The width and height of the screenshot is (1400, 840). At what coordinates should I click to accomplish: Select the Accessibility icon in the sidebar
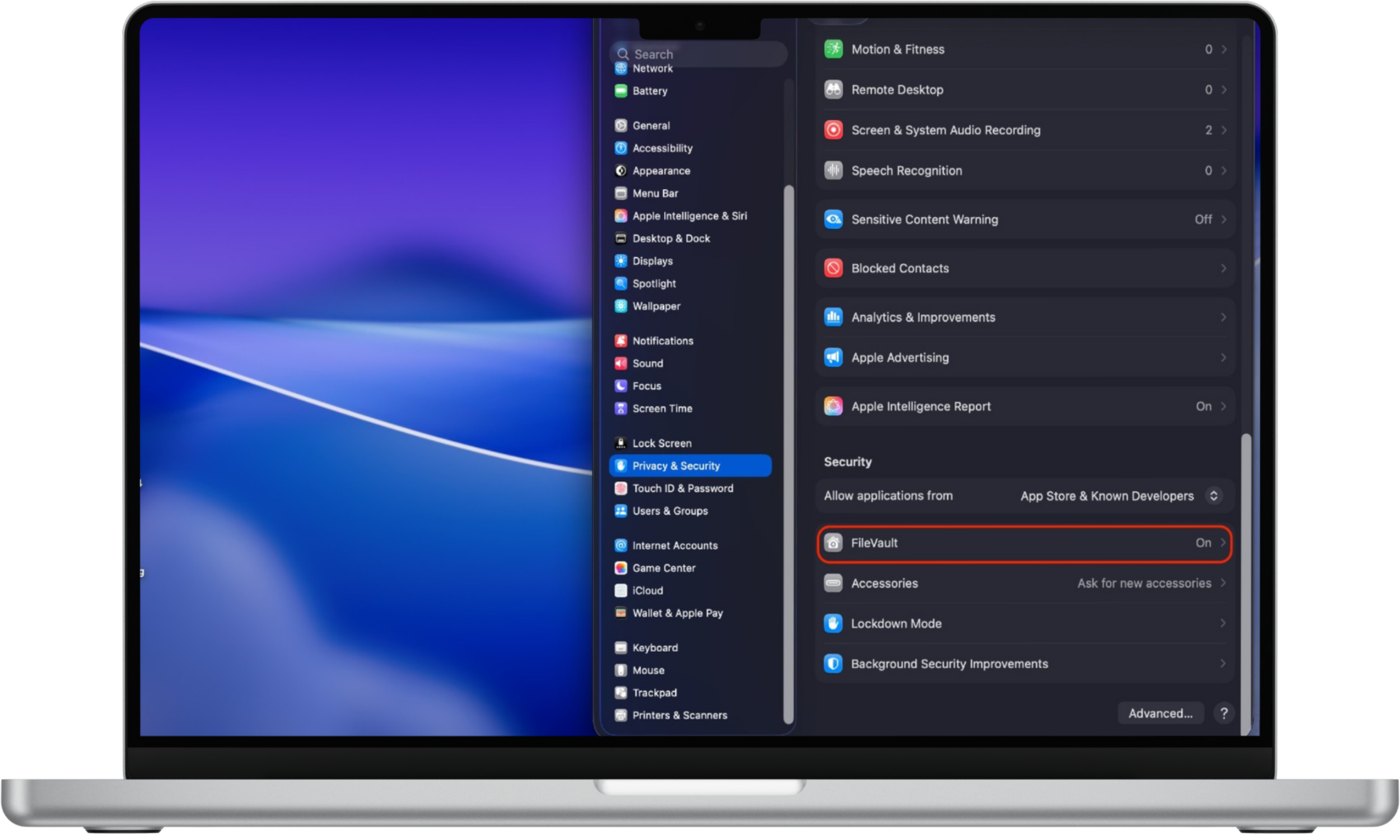tap(621, 148)
